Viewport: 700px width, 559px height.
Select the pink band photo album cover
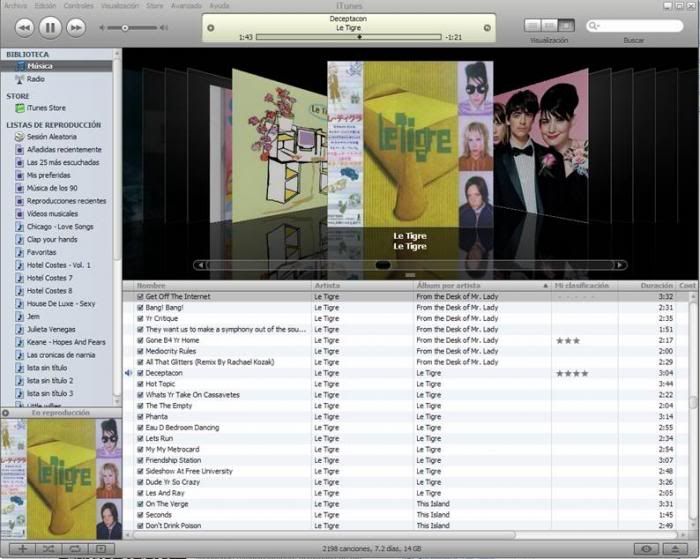pyautogui.click(x=541, y=147)
